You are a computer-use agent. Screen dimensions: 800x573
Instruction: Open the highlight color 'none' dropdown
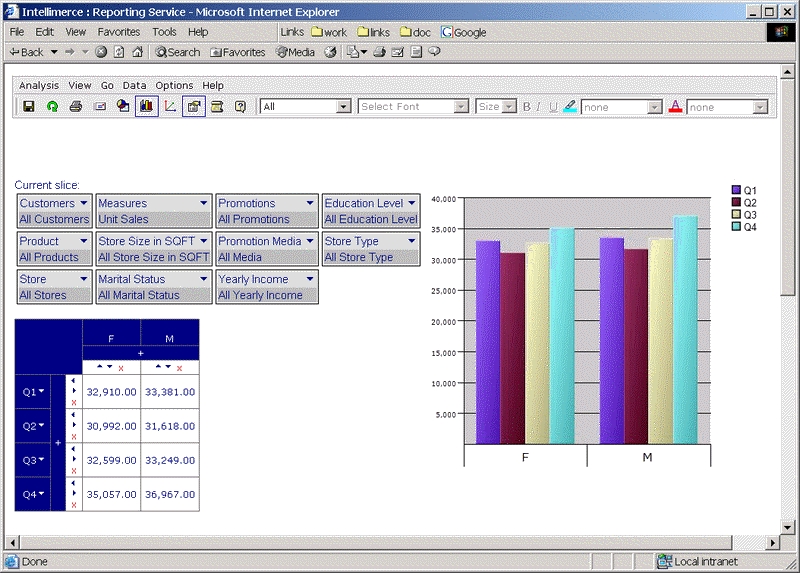pos(654,107)
